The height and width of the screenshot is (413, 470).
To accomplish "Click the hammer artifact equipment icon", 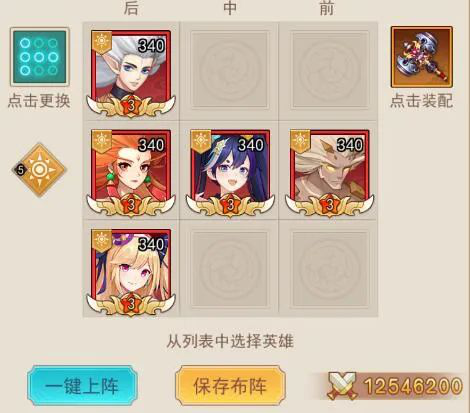I will point(422,57).
